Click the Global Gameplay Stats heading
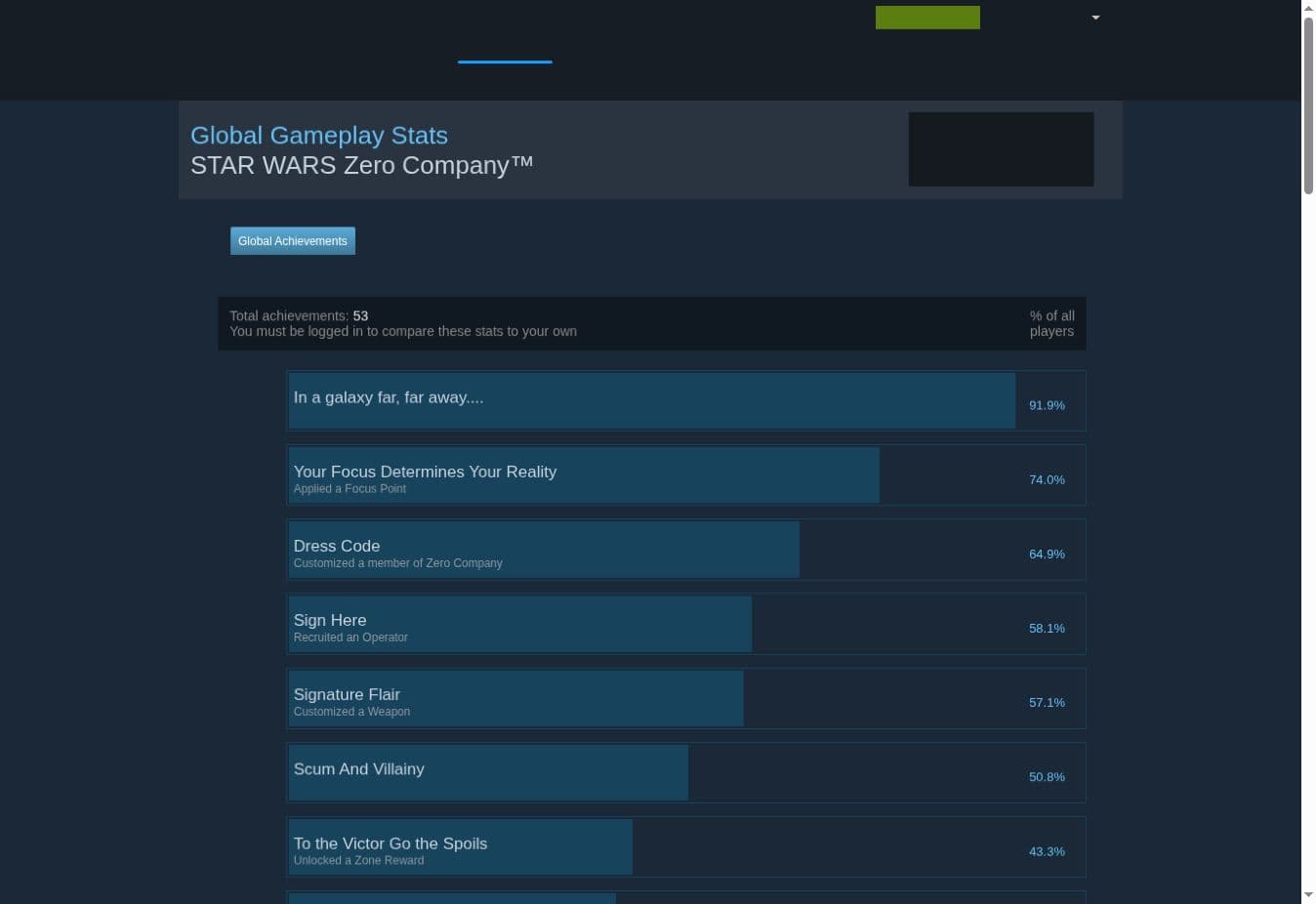Viewport: 1316px width, 904px height. 319,136
